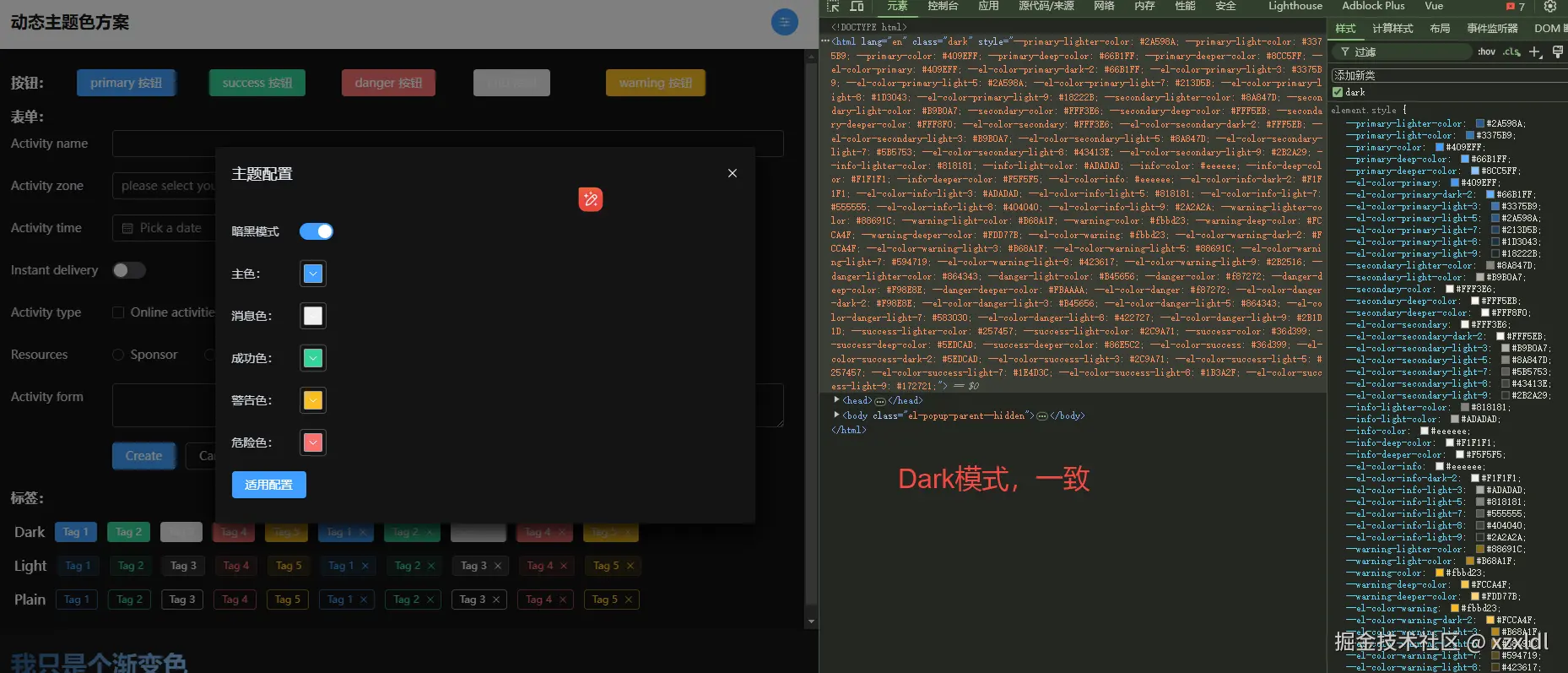Click the ellipsis beside the html element line
This screenshot has width=1568, height=673.
(x=825, y=41)
